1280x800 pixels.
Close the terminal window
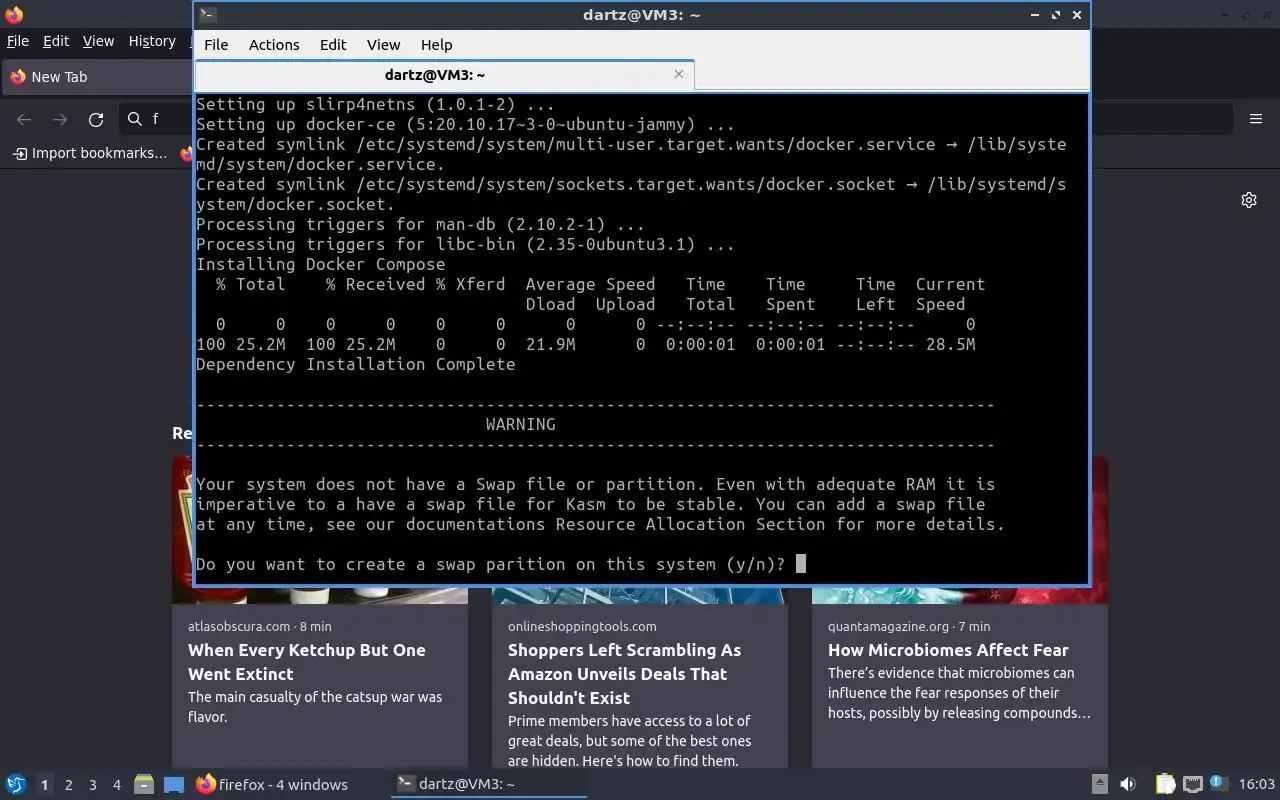click(x=1077, y=15)
